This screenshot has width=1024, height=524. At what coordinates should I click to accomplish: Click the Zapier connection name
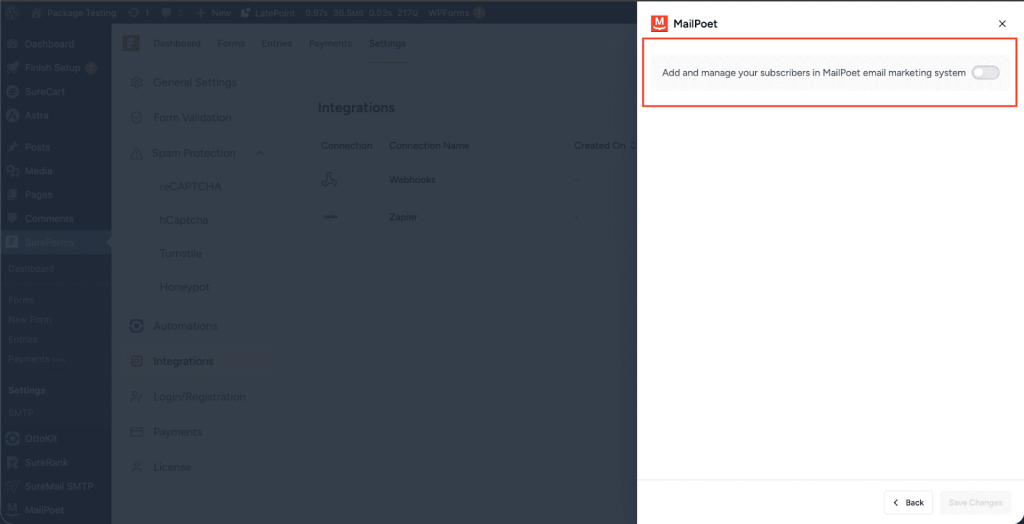tap(403, 216)
